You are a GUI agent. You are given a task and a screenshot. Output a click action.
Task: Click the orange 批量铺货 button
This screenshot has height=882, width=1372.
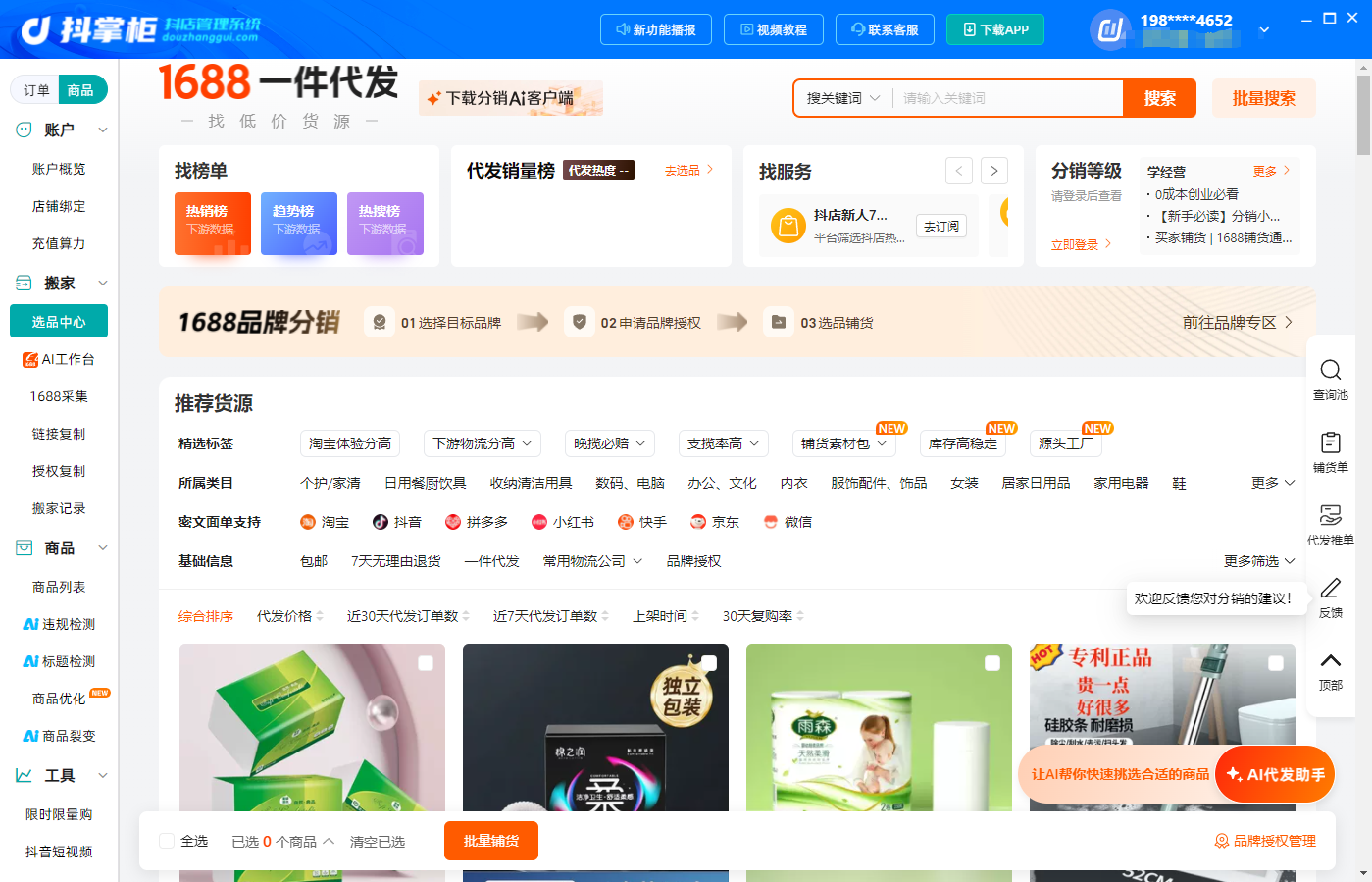coord(491,841)
